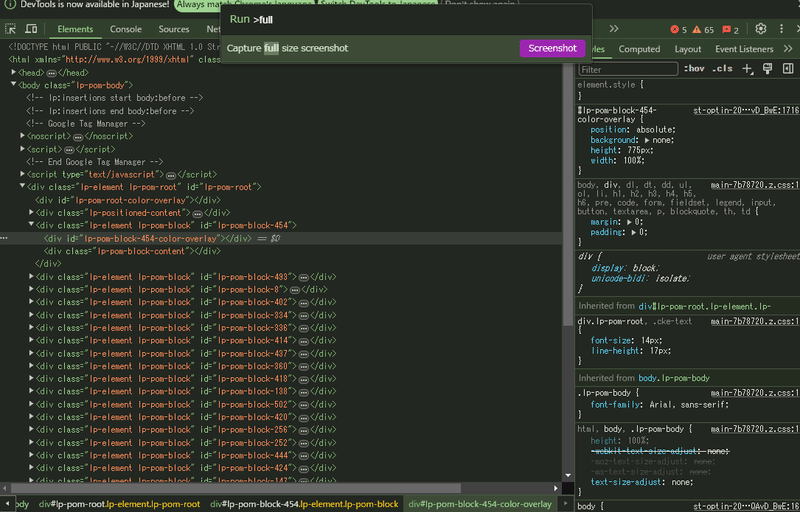
Task: Click the ellipsis badge of lp-positioned-content div
Action: pyautogui.click(x=197, y=214)
